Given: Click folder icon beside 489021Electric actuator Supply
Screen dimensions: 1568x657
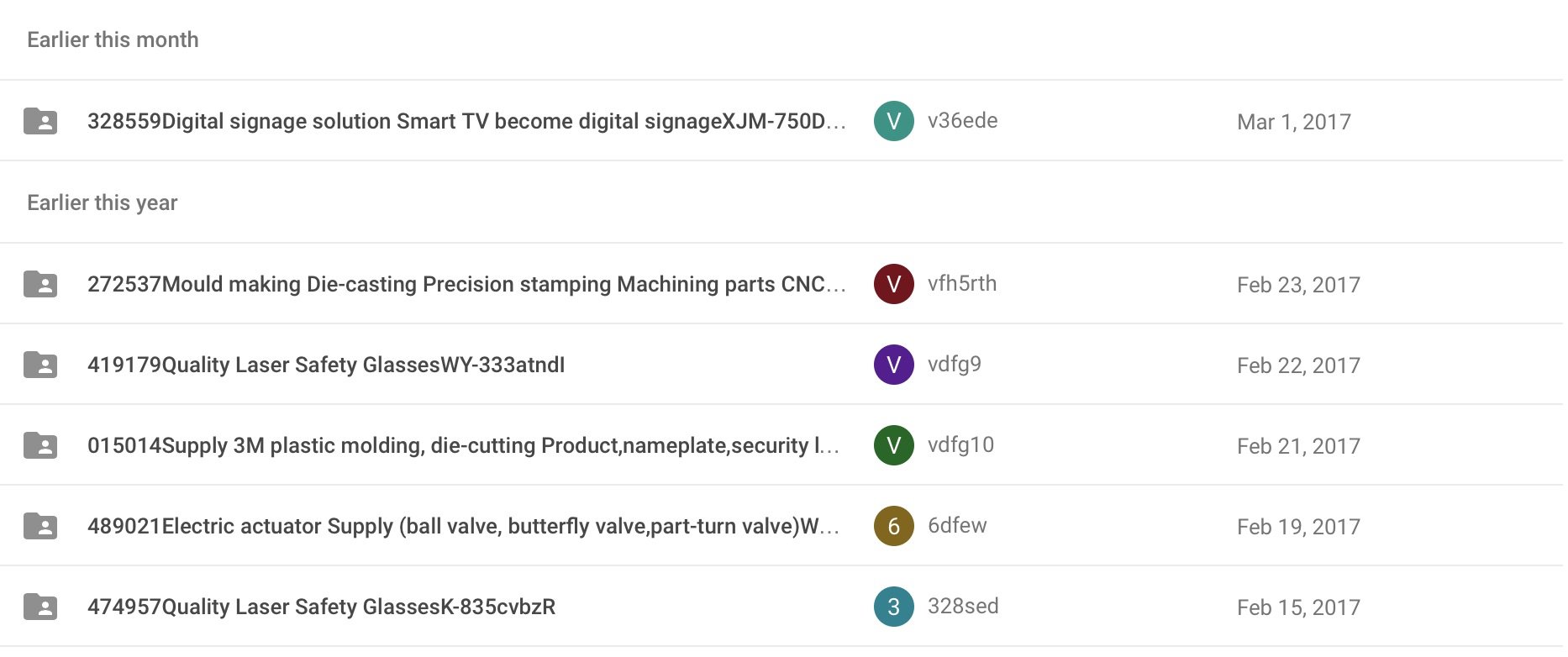Looking at the screenshot, I should (40, 526).
